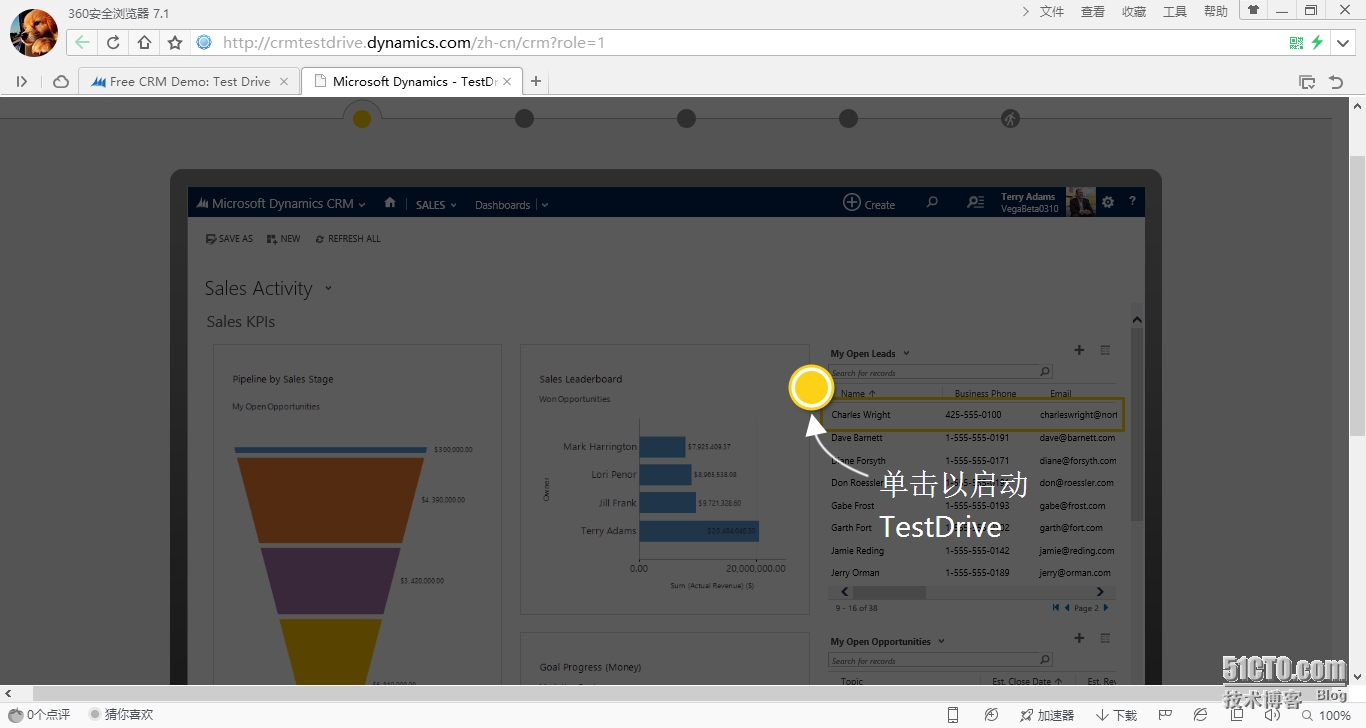Open the Sales Activity dashboard selector arrow
The width and height of the screenshot is (1366, 728).
328,289
